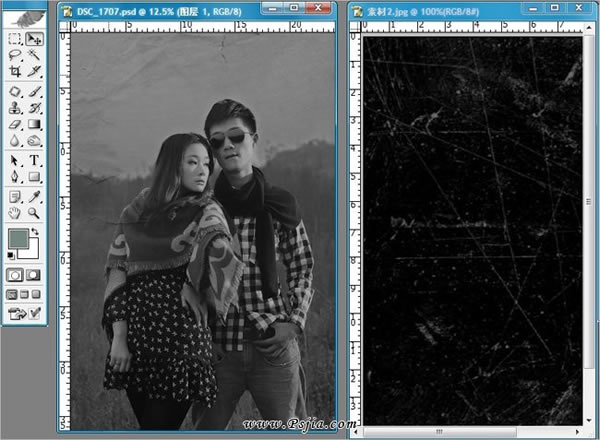Click the ruler origin corner of DSC_1707.psd
The height and width of the screenshot is (440, 600).
point(65,26)
